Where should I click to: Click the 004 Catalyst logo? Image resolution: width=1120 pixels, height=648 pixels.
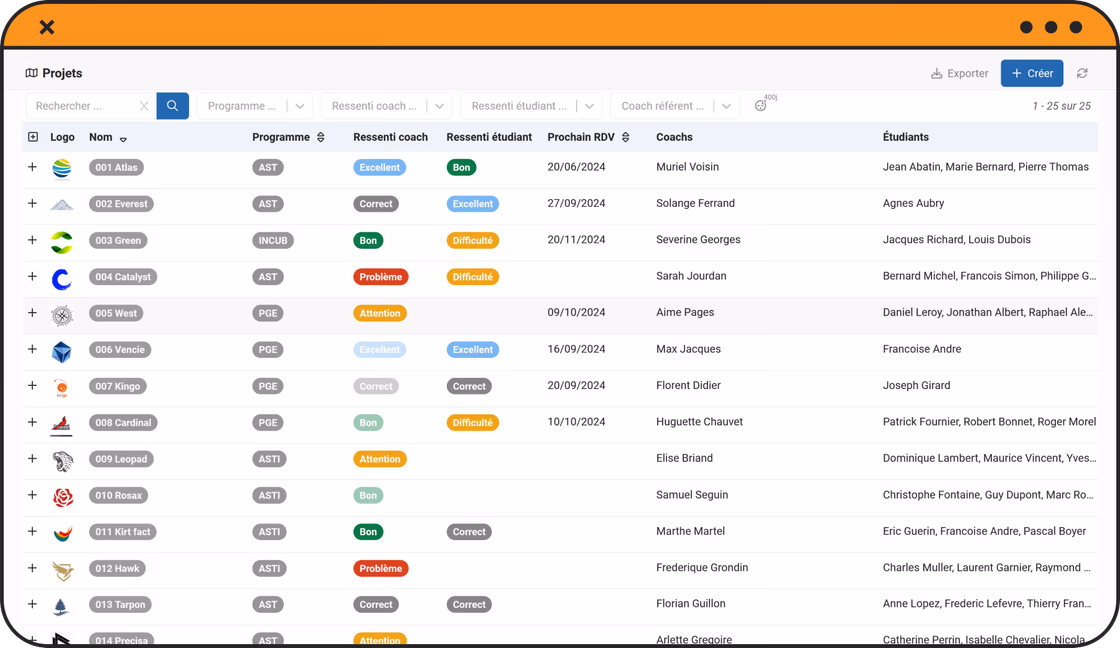(x=62, y=279)
